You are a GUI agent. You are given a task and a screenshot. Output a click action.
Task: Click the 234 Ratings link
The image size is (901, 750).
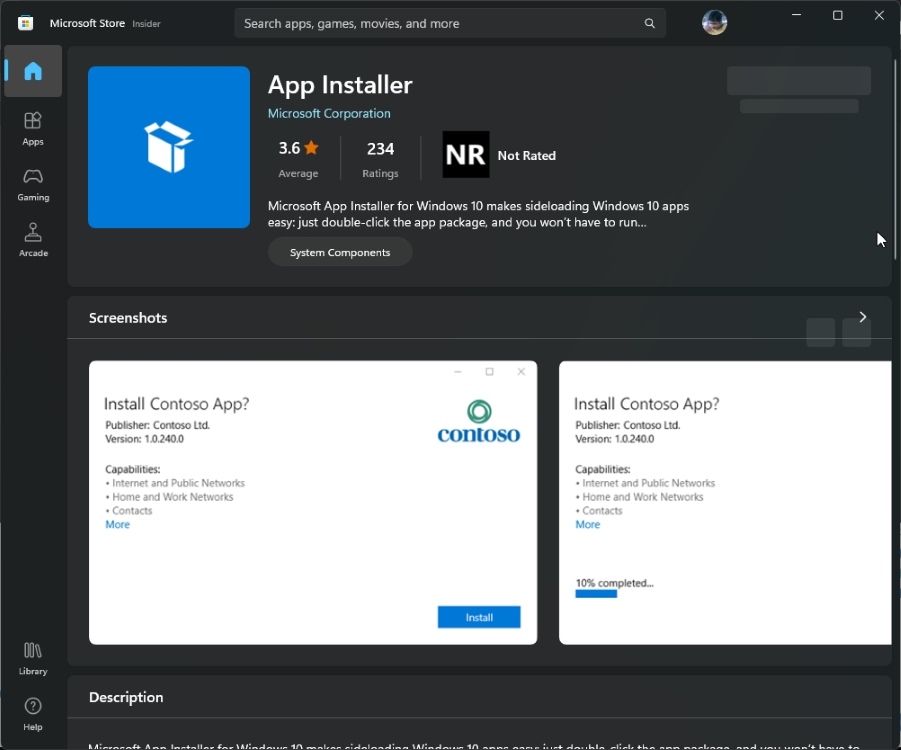pos(380,157)
